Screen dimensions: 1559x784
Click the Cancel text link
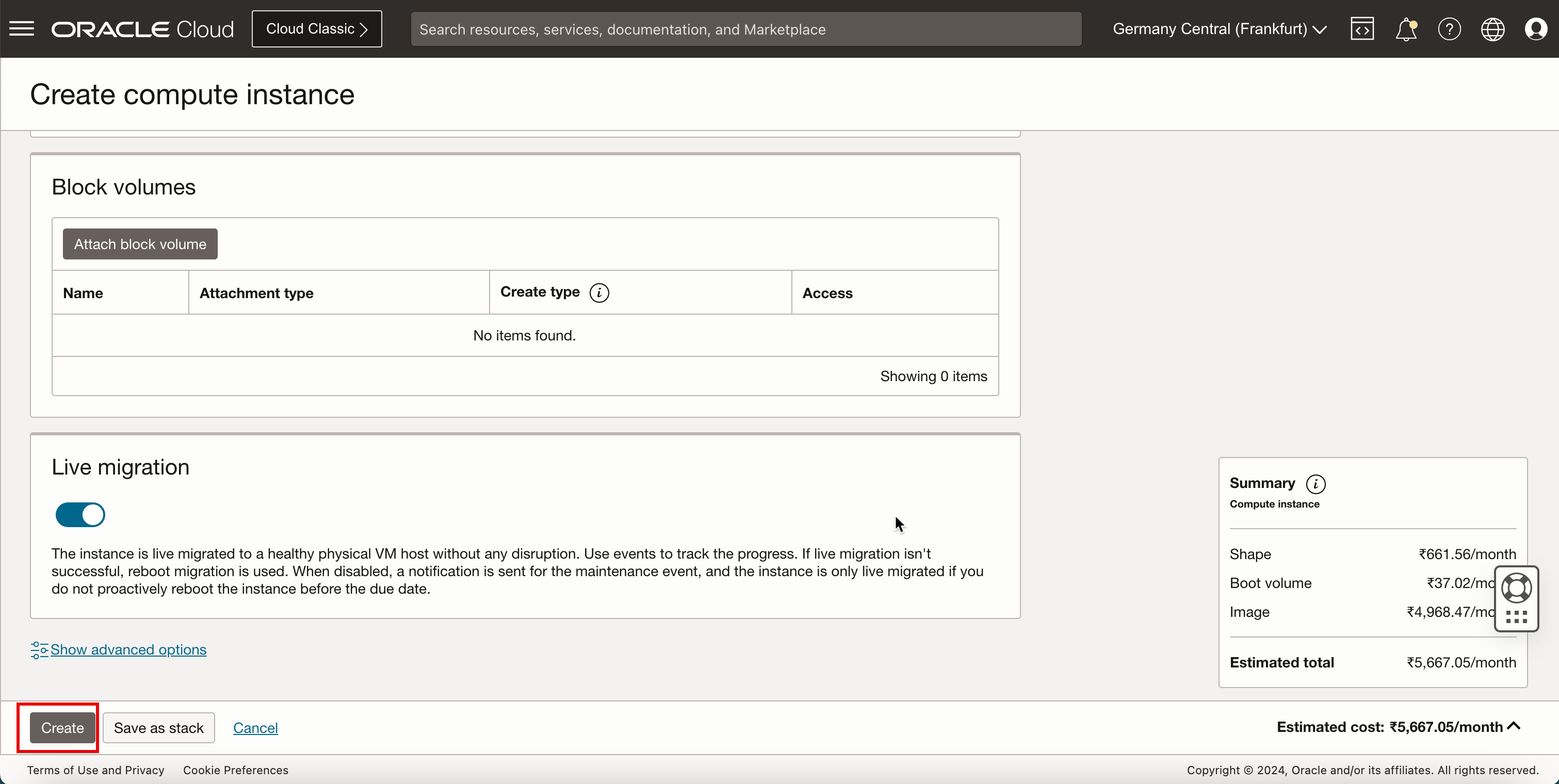pyautogui.click(x=256, y=728)
